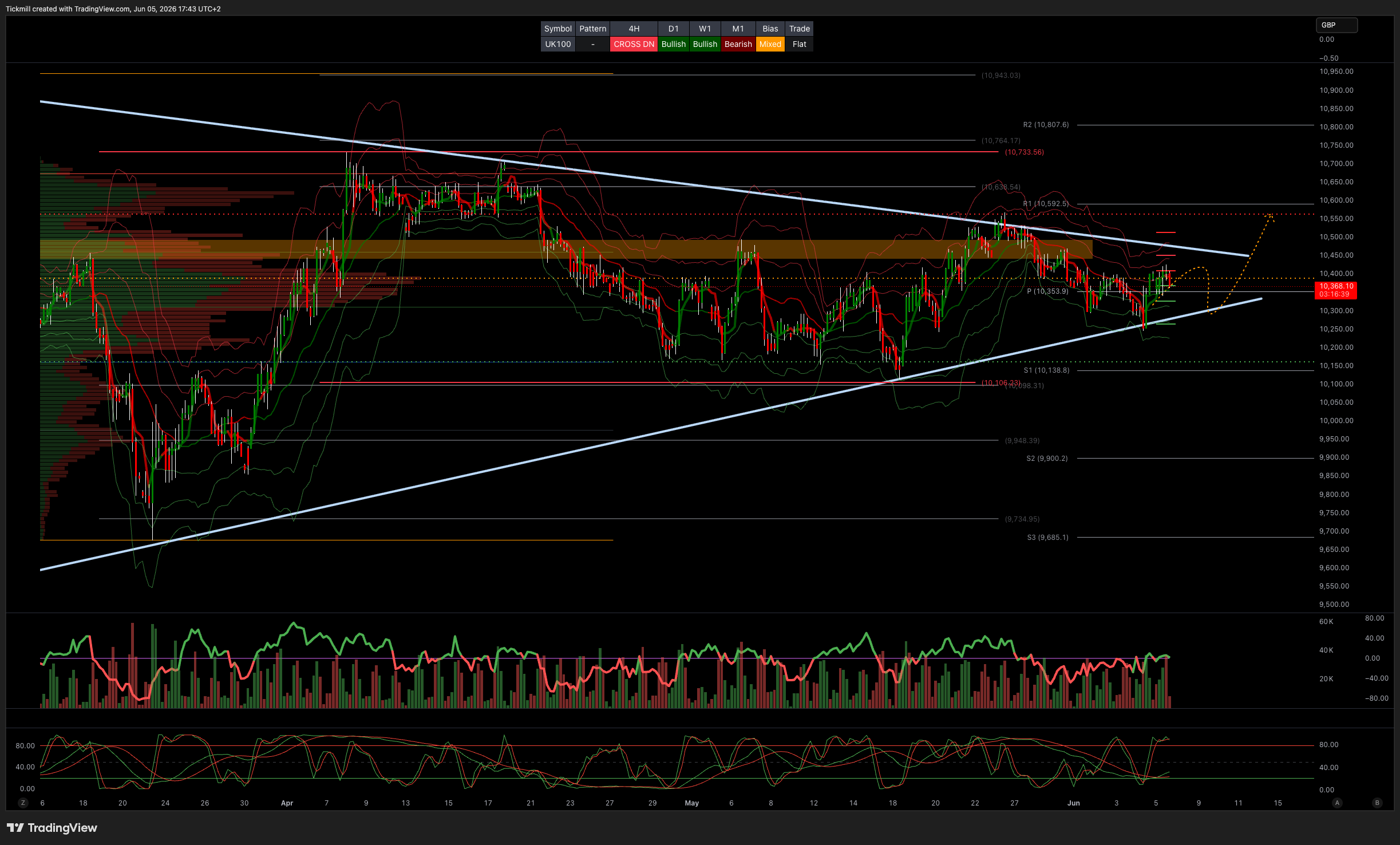1400x845 pixels.
Task: Click the 10,000.00 price axis tick
Action: tap(1336, 421)
